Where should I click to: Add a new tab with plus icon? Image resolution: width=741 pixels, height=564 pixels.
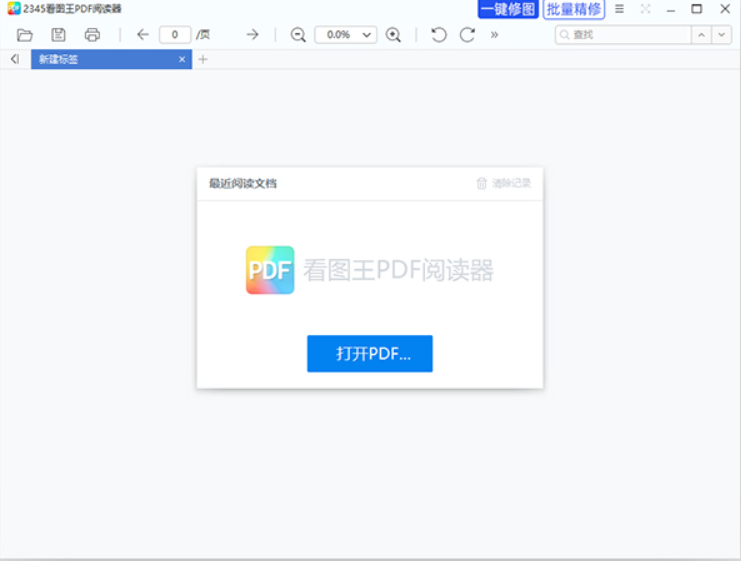[203, 59]
